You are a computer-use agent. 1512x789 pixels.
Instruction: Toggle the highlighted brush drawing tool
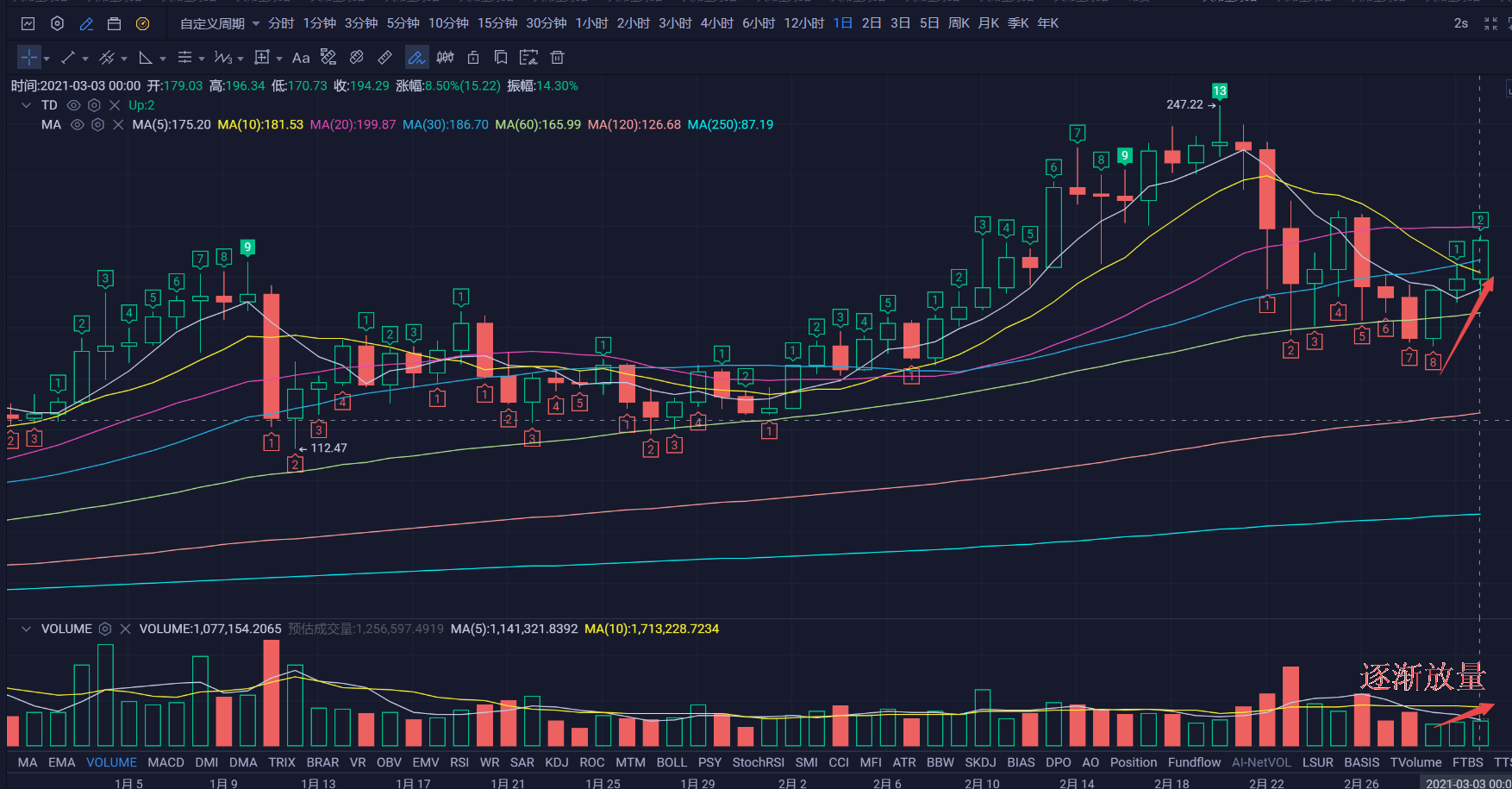(416, 58)
